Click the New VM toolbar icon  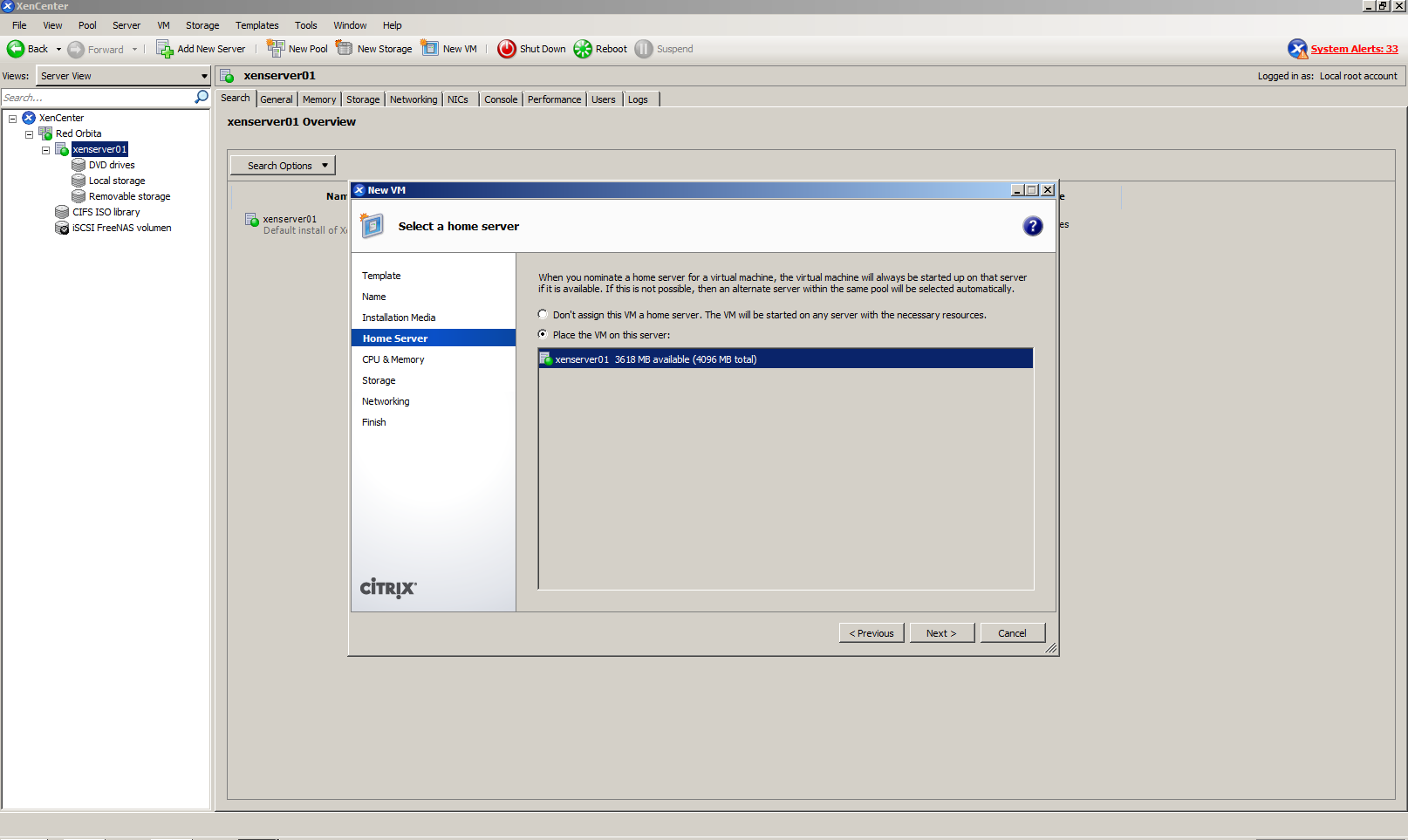[430, 49]
